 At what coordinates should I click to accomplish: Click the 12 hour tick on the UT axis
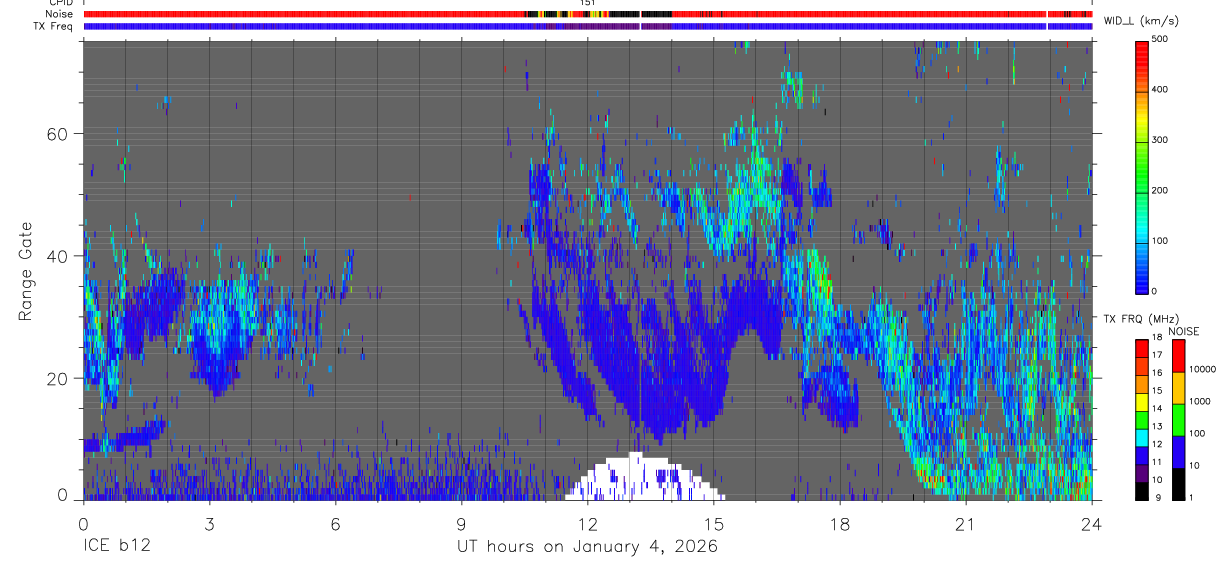pos(588,524)
